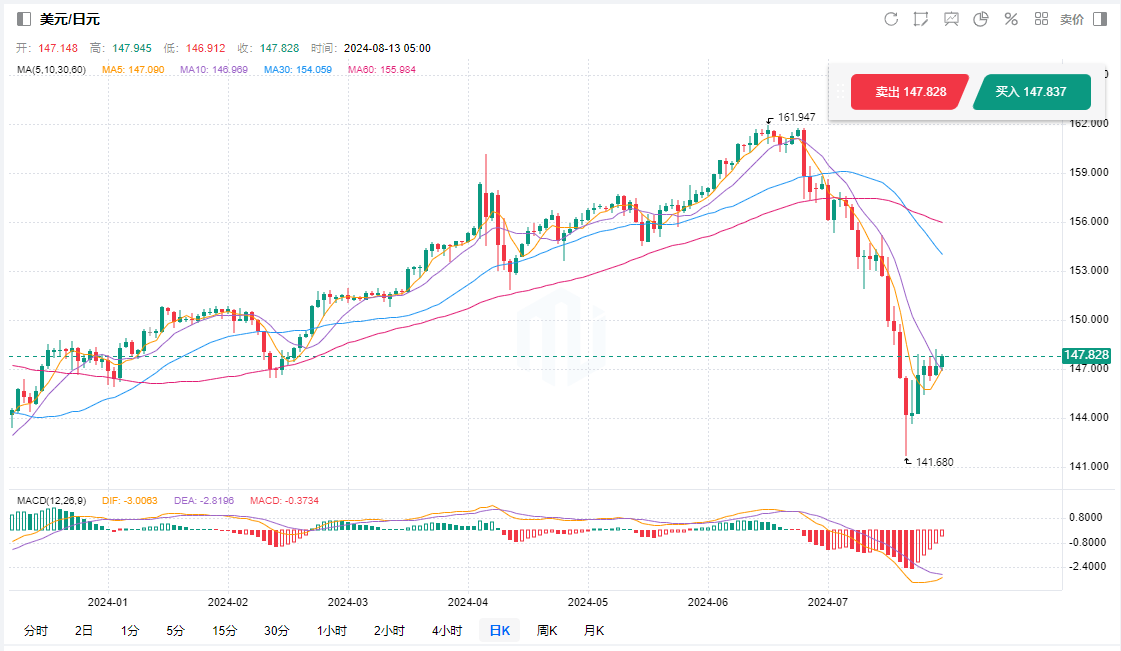
Task: Select the 周K weekly candlestick tab
Action: pos(547,630)
